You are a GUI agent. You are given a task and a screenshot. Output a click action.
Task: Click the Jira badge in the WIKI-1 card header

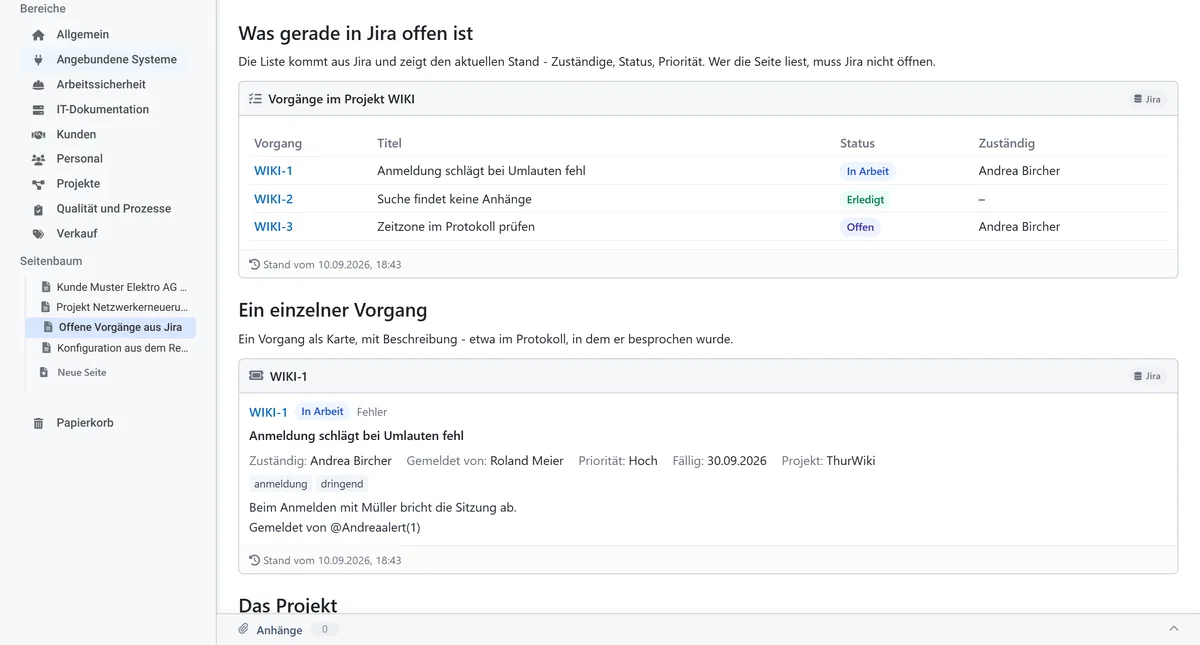1147,376
